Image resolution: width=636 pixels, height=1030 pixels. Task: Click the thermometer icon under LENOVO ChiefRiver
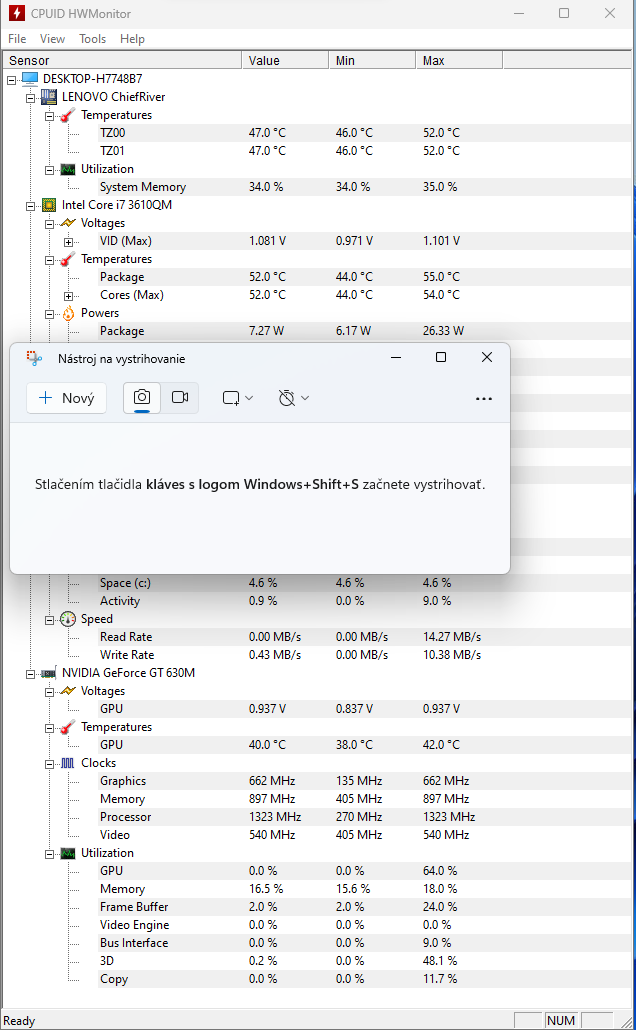click(x=68, y=115)
